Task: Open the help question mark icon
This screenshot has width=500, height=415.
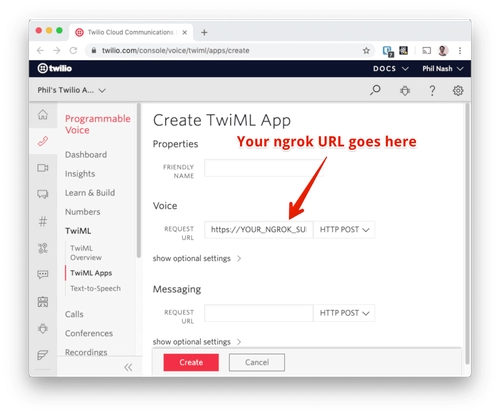Action: (x=432, y=90)
